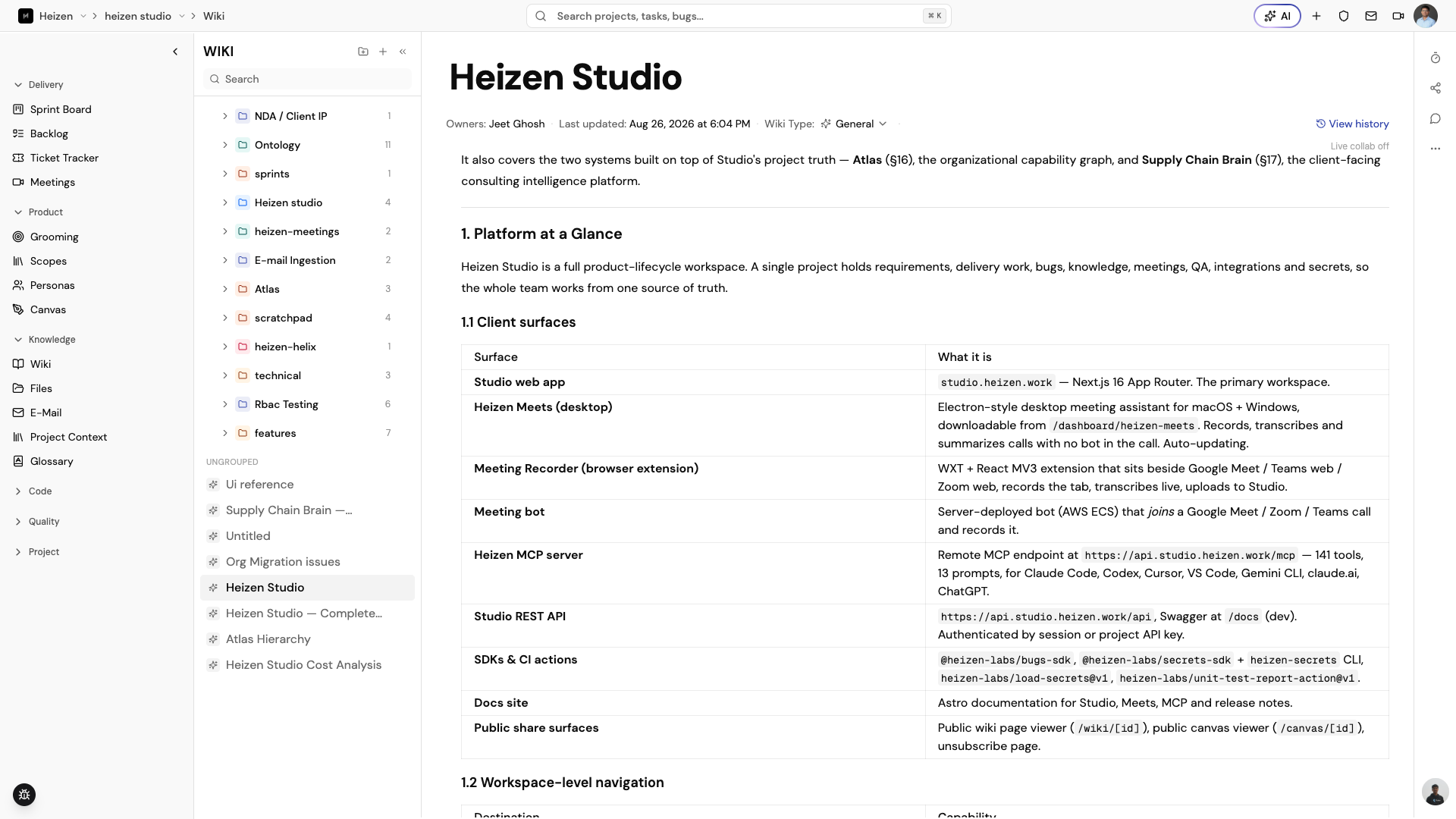Open the mail envelope icon in top bar
This screenshot has height=819, width=1456.
(1371, 16)
